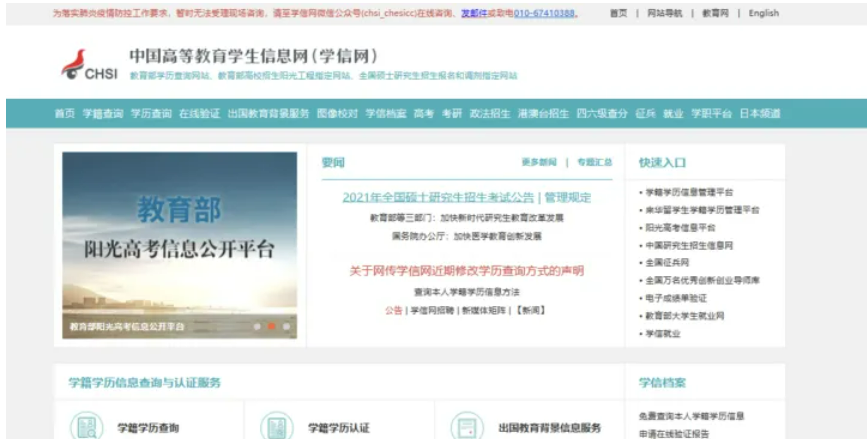Open 政法招生 in the navigation bar

point(490,113)
